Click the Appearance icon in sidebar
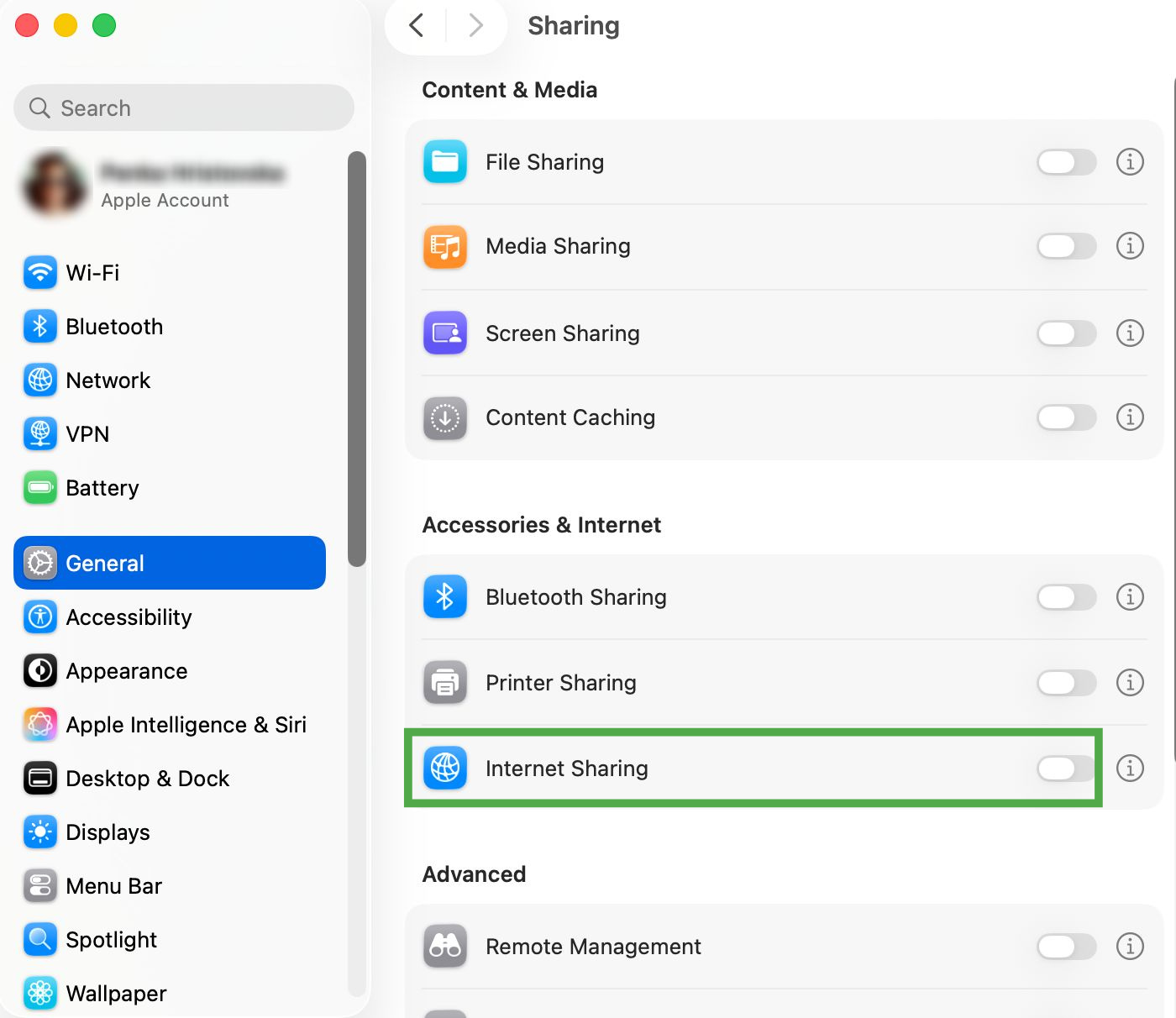This screenshot has height=1018, width=1176. pos(40,670)
